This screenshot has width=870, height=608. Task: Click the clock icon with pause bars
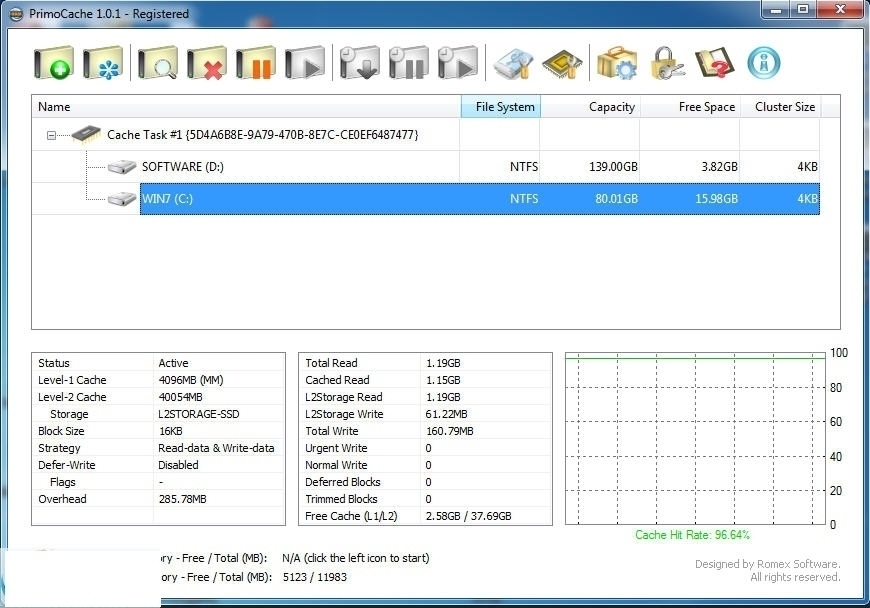pyautogui.click(x=408, y=63)
